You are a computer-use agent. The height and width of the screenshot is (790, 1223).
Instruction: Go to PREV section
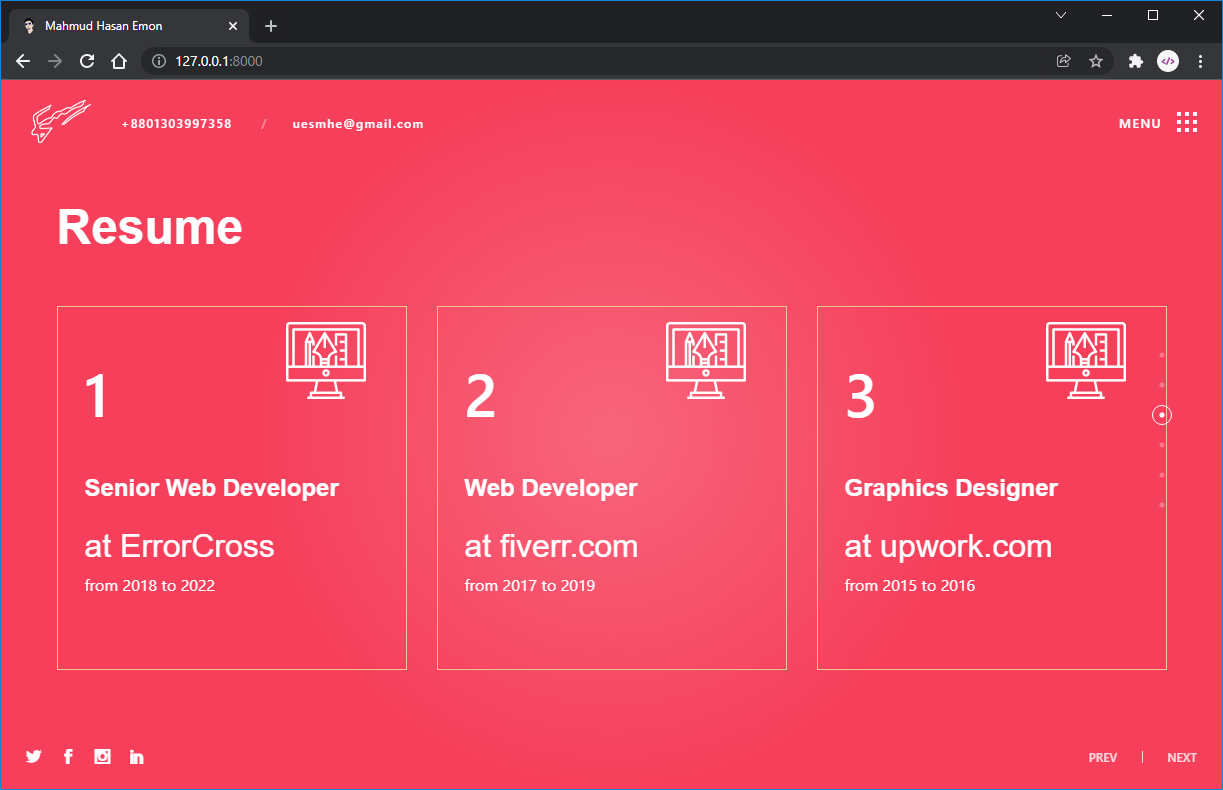tap(1103, 758)
